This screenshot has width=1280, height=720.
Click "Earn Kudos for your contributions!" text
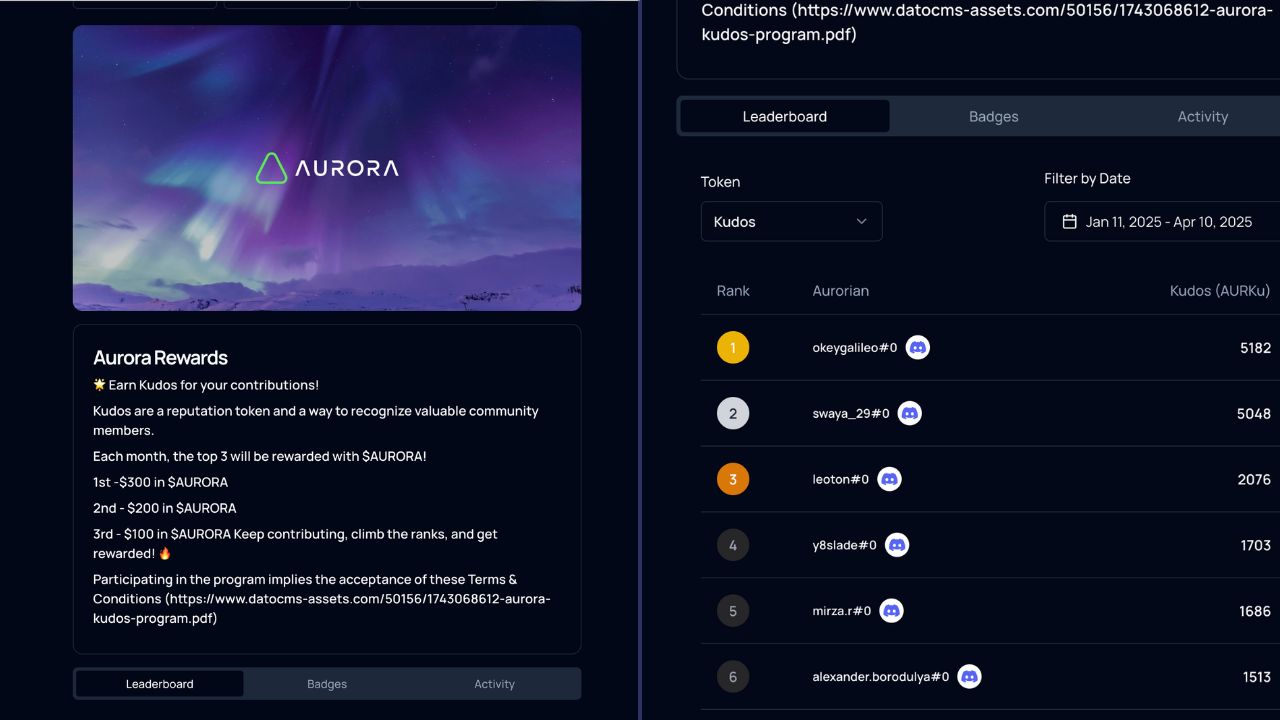click(x=214, y=385)
